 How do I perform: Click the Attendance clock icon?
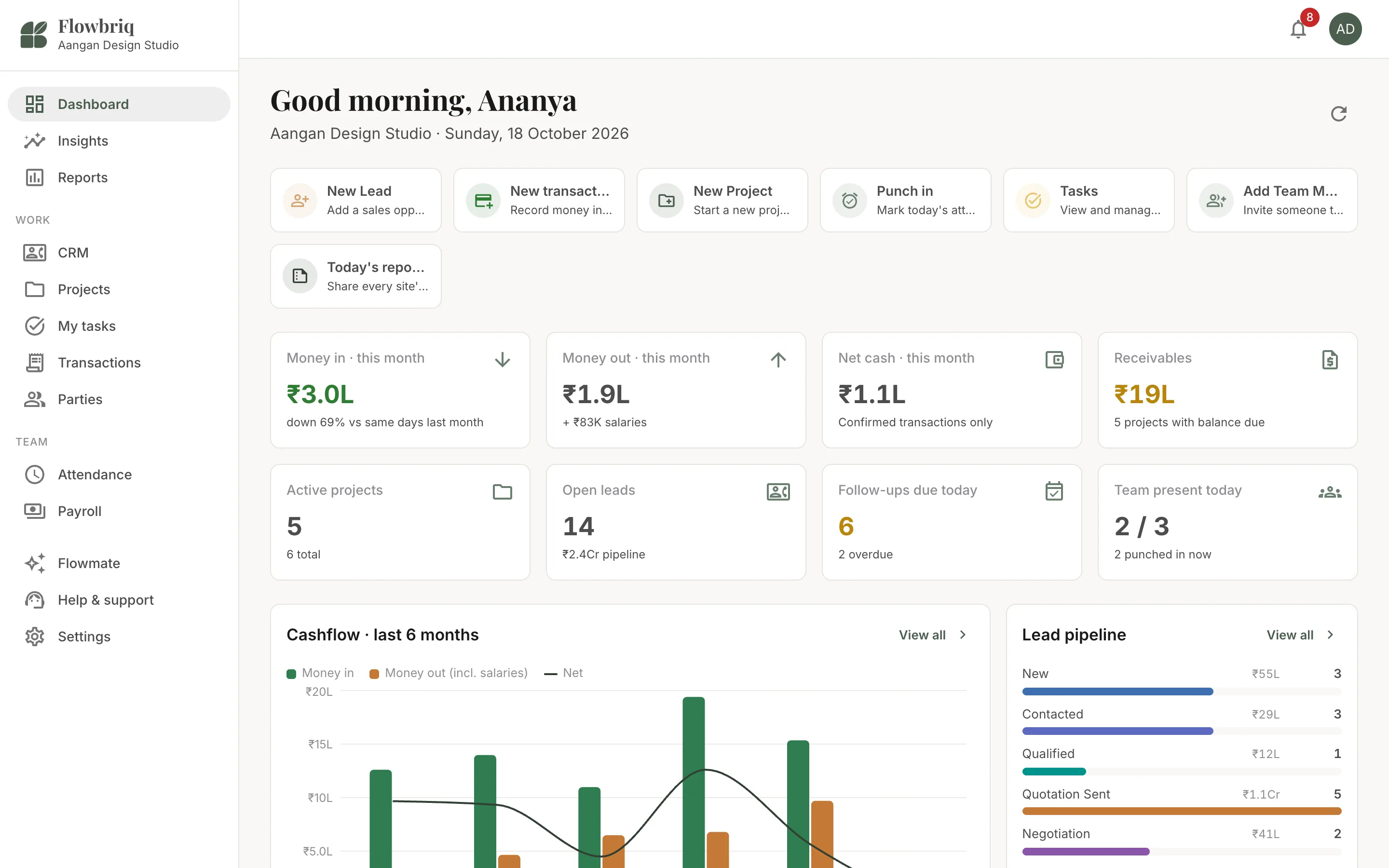point(34,475)
